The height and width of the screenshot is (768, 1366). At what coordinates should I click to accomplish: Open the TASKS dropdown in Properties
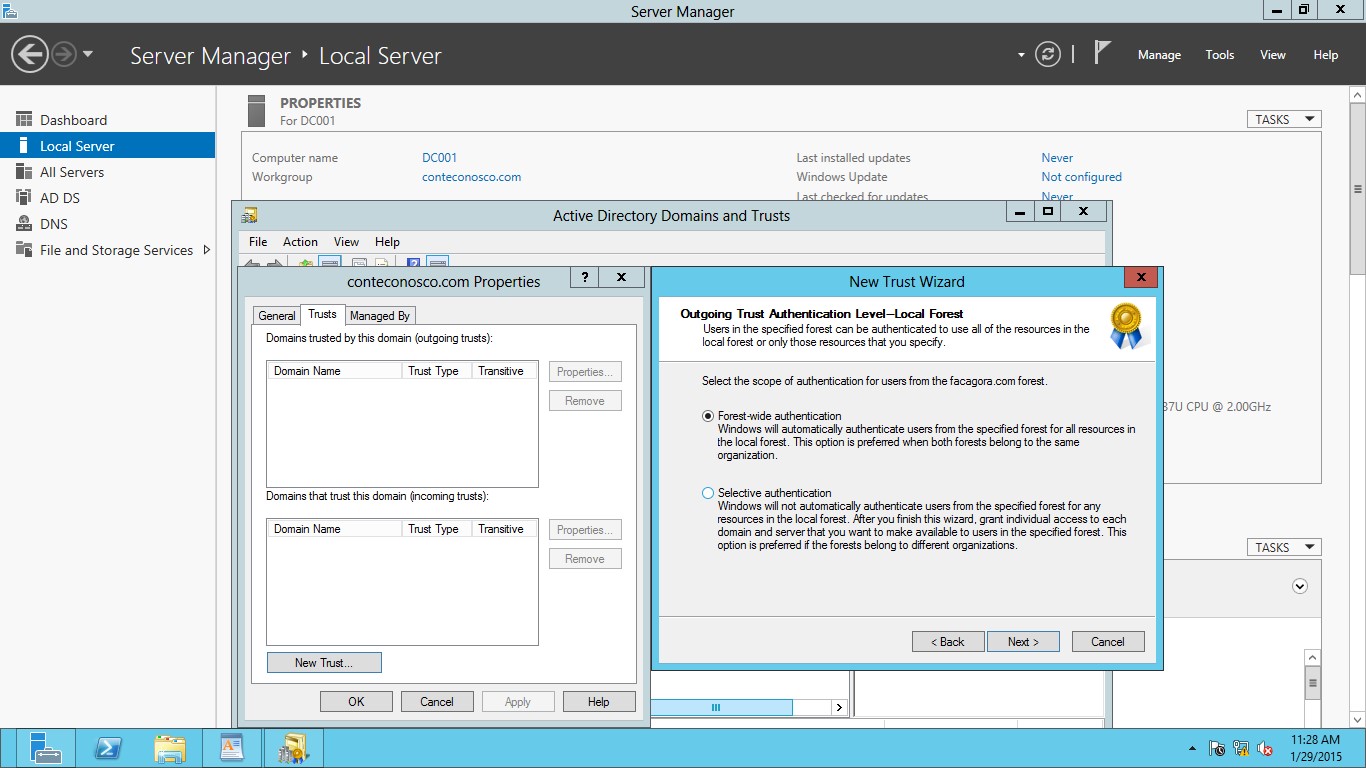[1283, 118]
